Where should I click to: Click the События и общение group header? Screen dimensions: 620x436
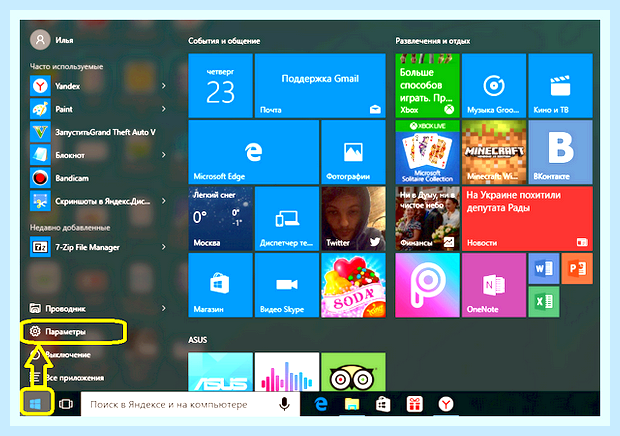(x=224, y=41)
